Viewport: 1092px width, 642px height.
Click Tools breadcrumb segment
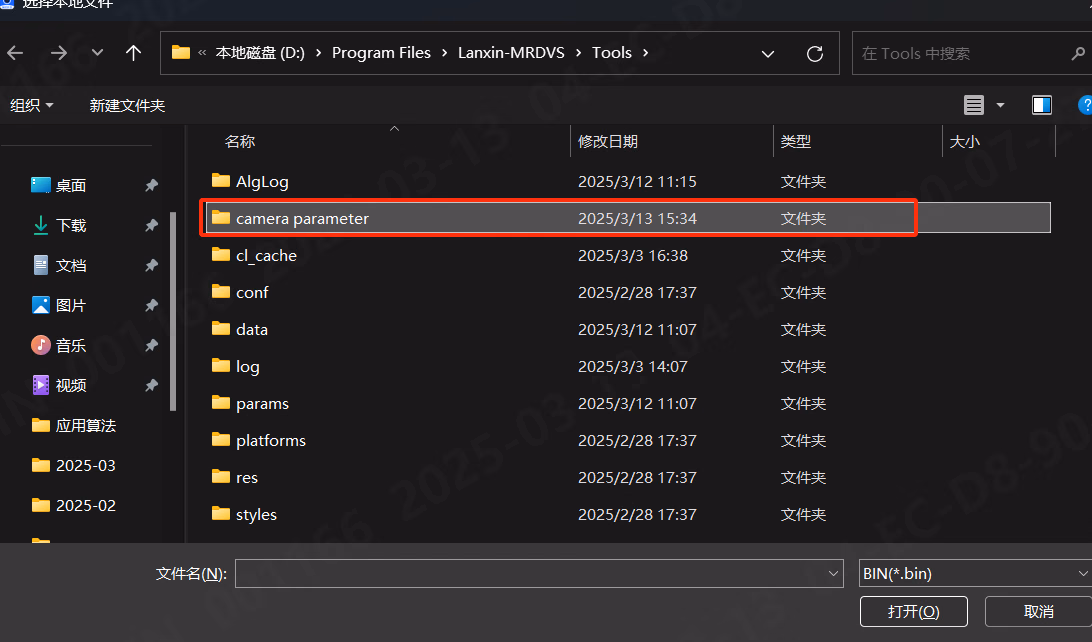click(x=611, y=53)
